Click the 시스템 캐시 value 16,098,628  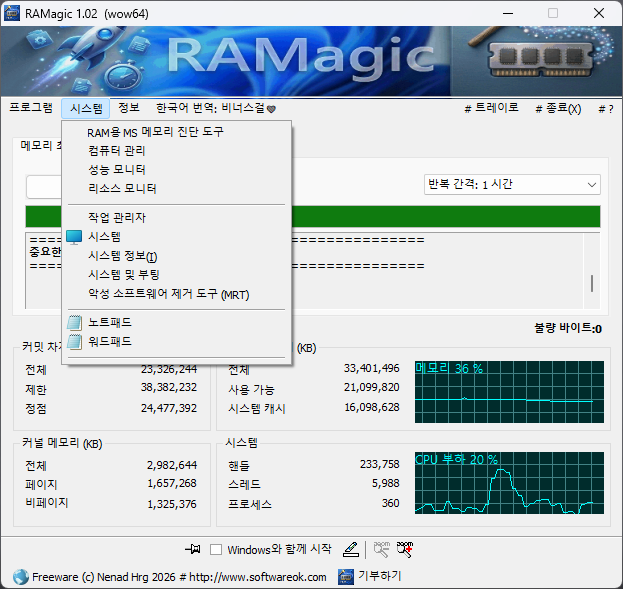(x=371, y=407)
